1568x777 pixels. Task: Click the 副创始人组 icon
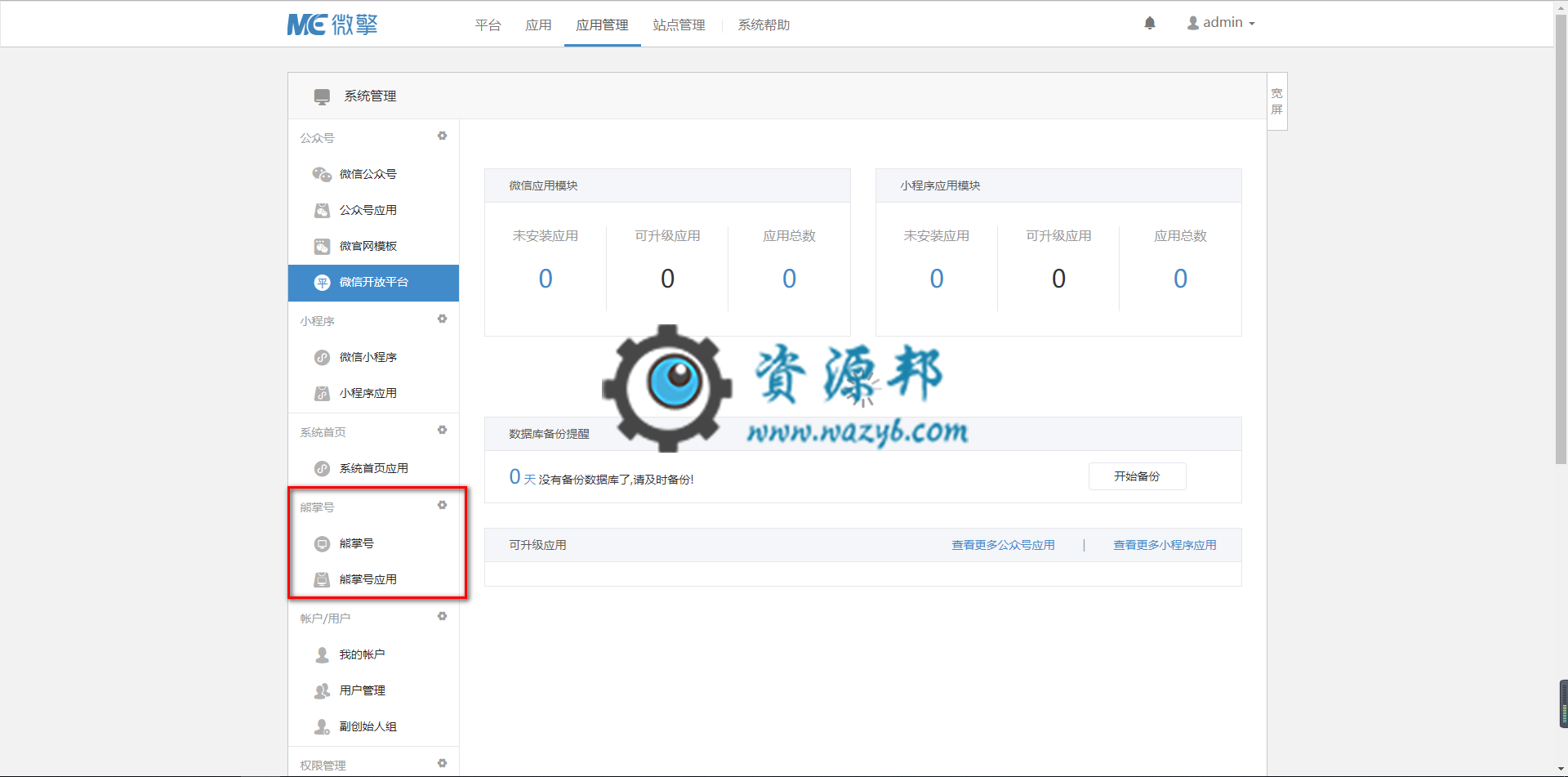tap(322, 726)
